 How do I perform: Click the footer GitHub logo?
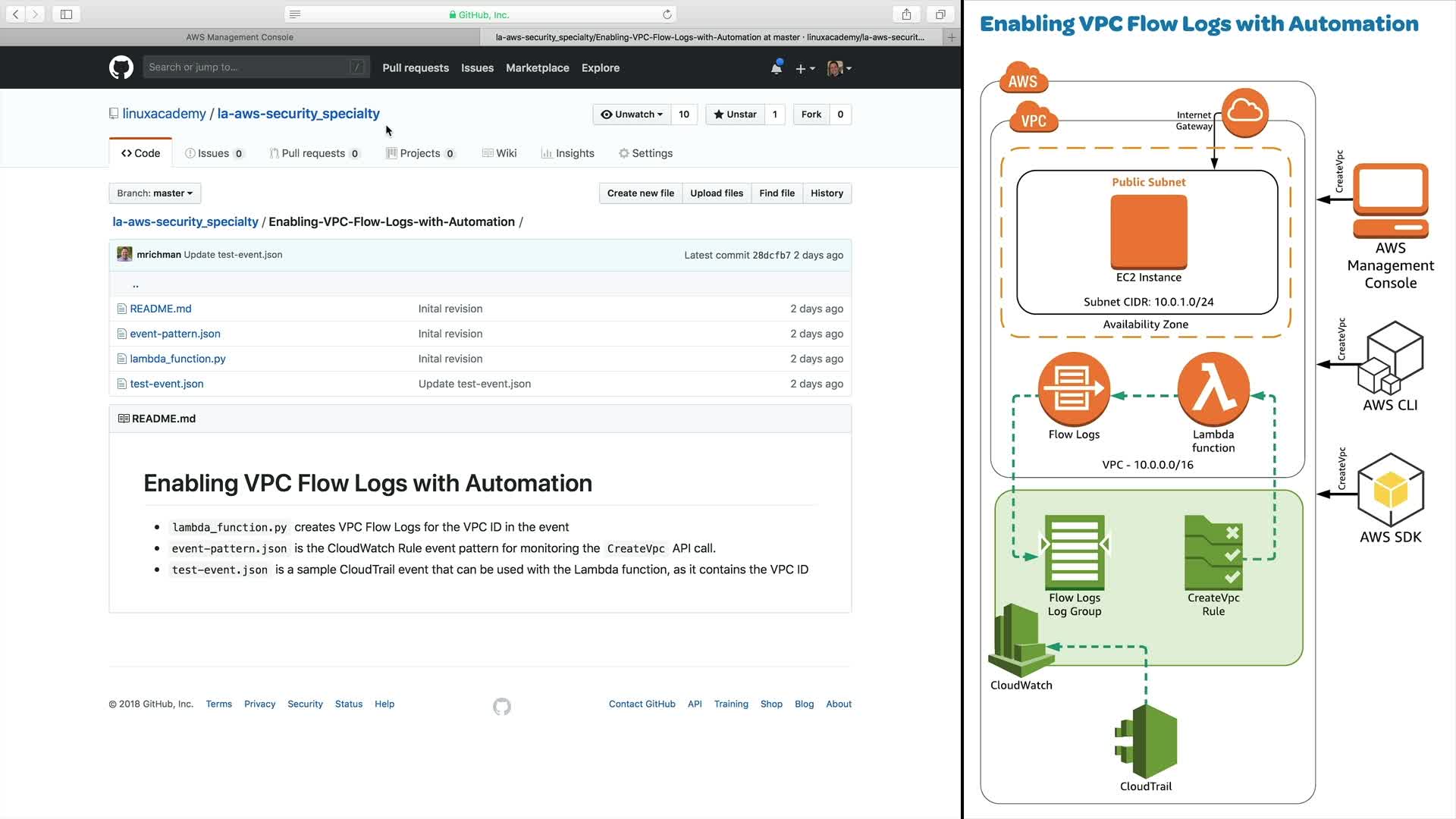coord(502,707)
